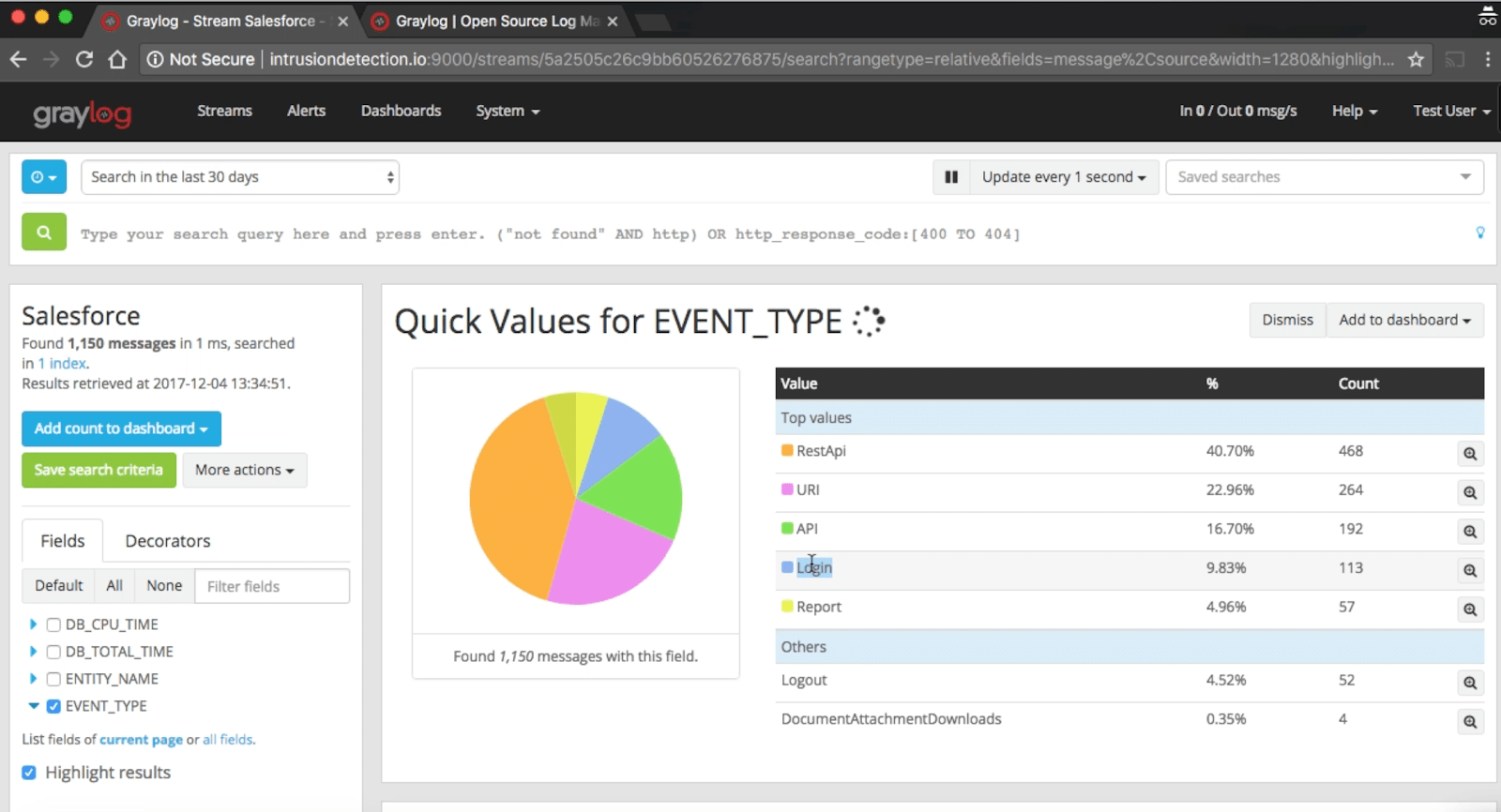Click the magnifier icon in Logout row
The height and width of the screenshot is (812, 1501).
(x=1470, y=683)
